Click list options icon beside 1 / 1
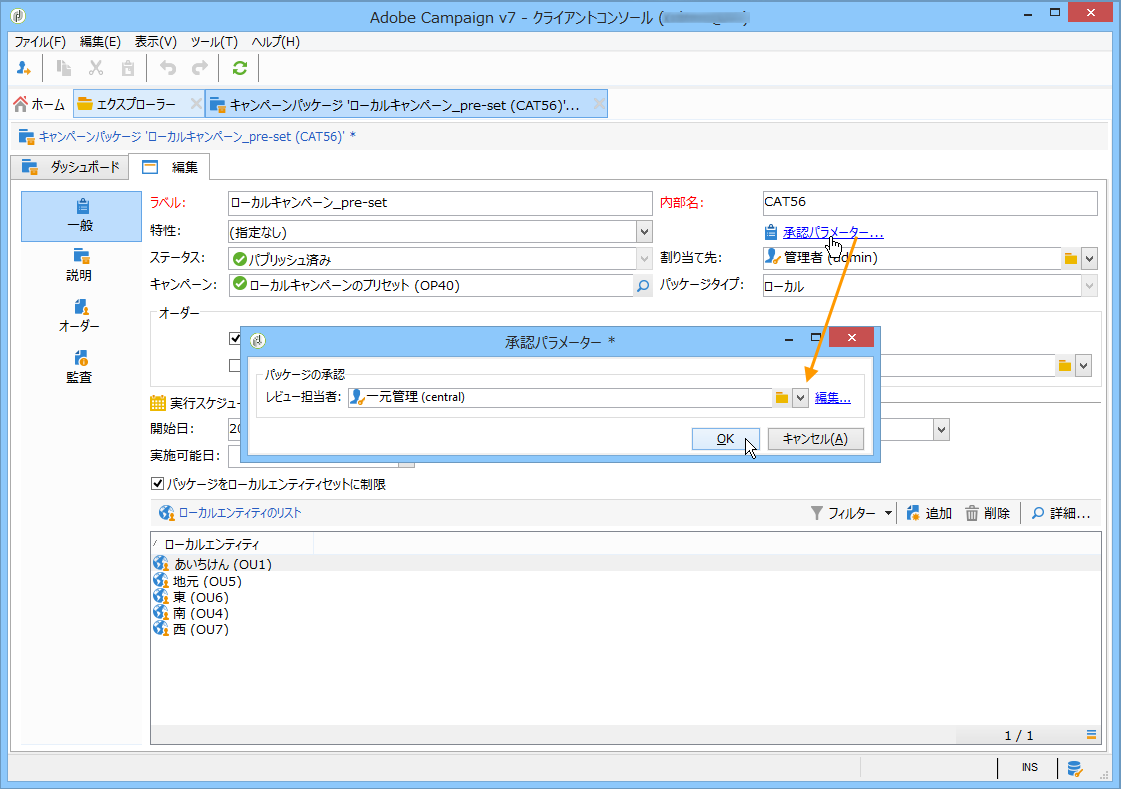This screenshot has height=789, width=1121. pyautogui.click(x=1091, y=735)
